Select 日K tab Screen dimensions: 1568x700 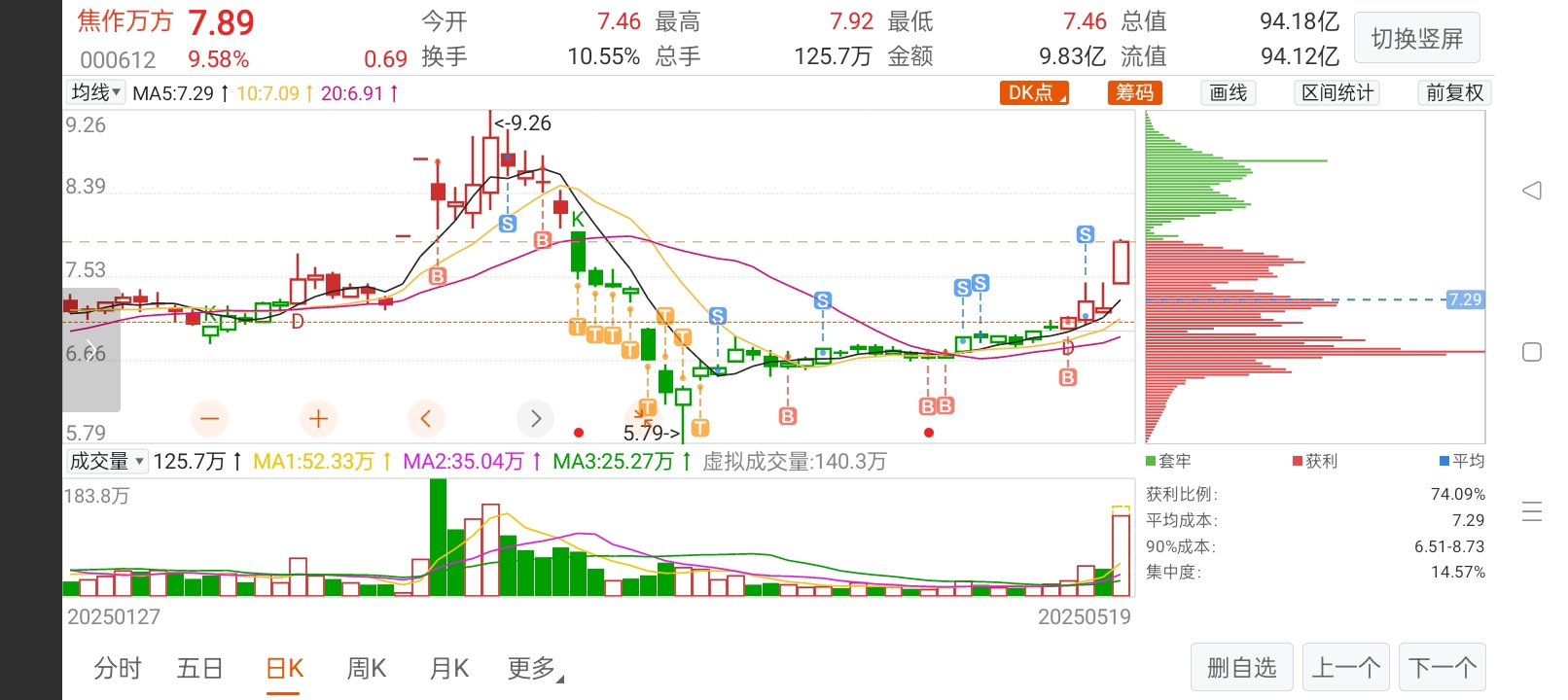click(x=284, y=669)
